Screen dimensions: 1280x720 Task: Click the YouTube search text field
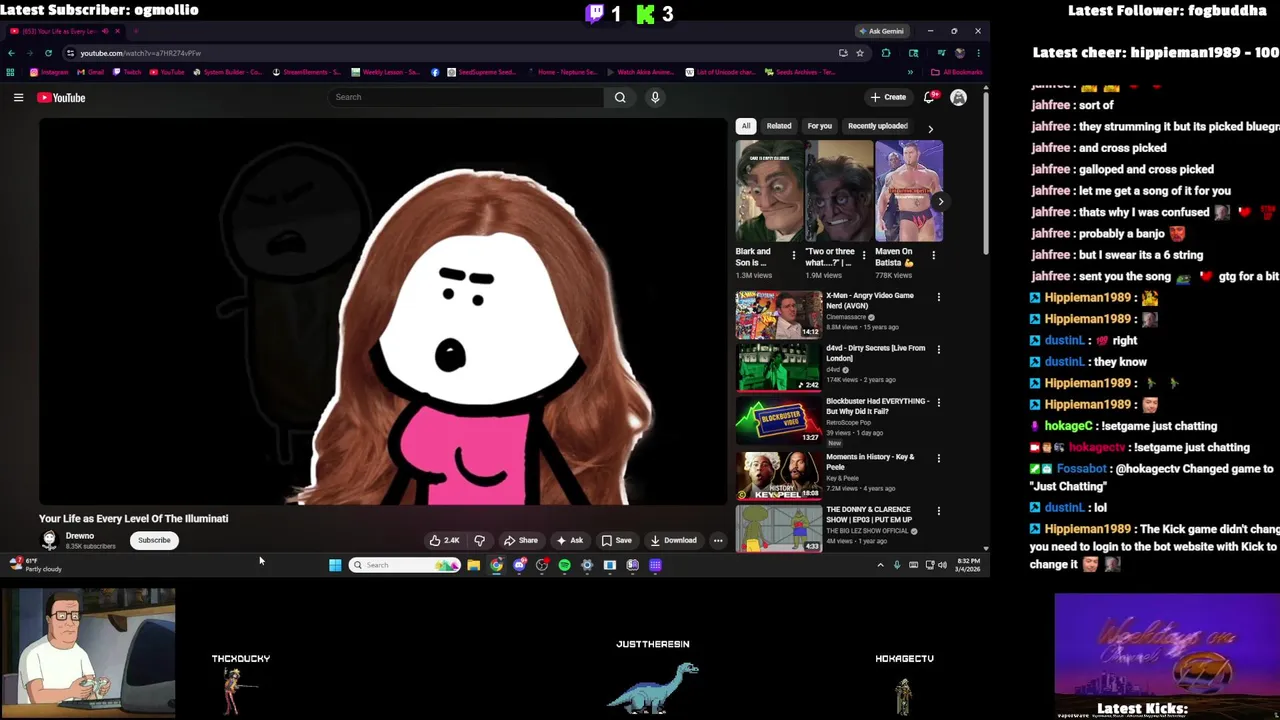pos(467,97)
